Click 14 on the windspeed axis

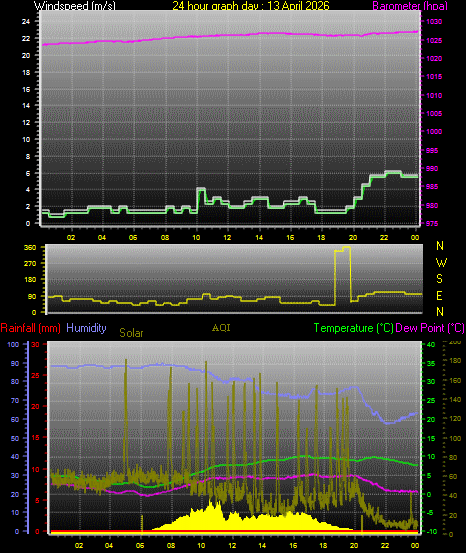[x=26, y=105]
